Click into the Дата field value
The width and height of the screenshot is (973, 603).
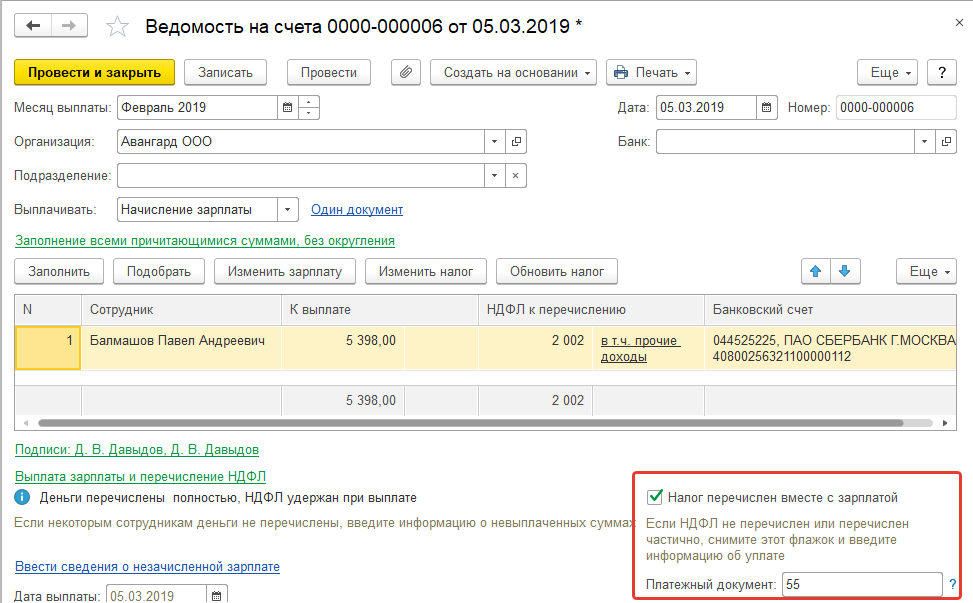click(x=706, y=107)
